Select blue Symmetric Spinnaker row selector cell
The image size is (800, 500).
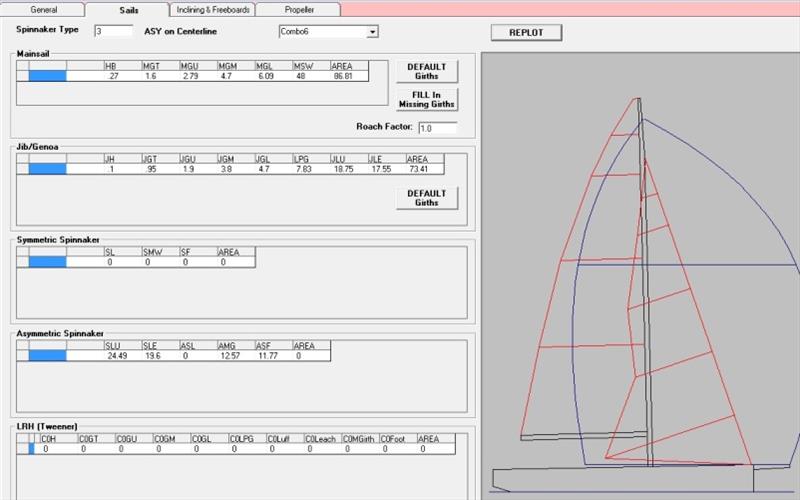tap(47, 262)
